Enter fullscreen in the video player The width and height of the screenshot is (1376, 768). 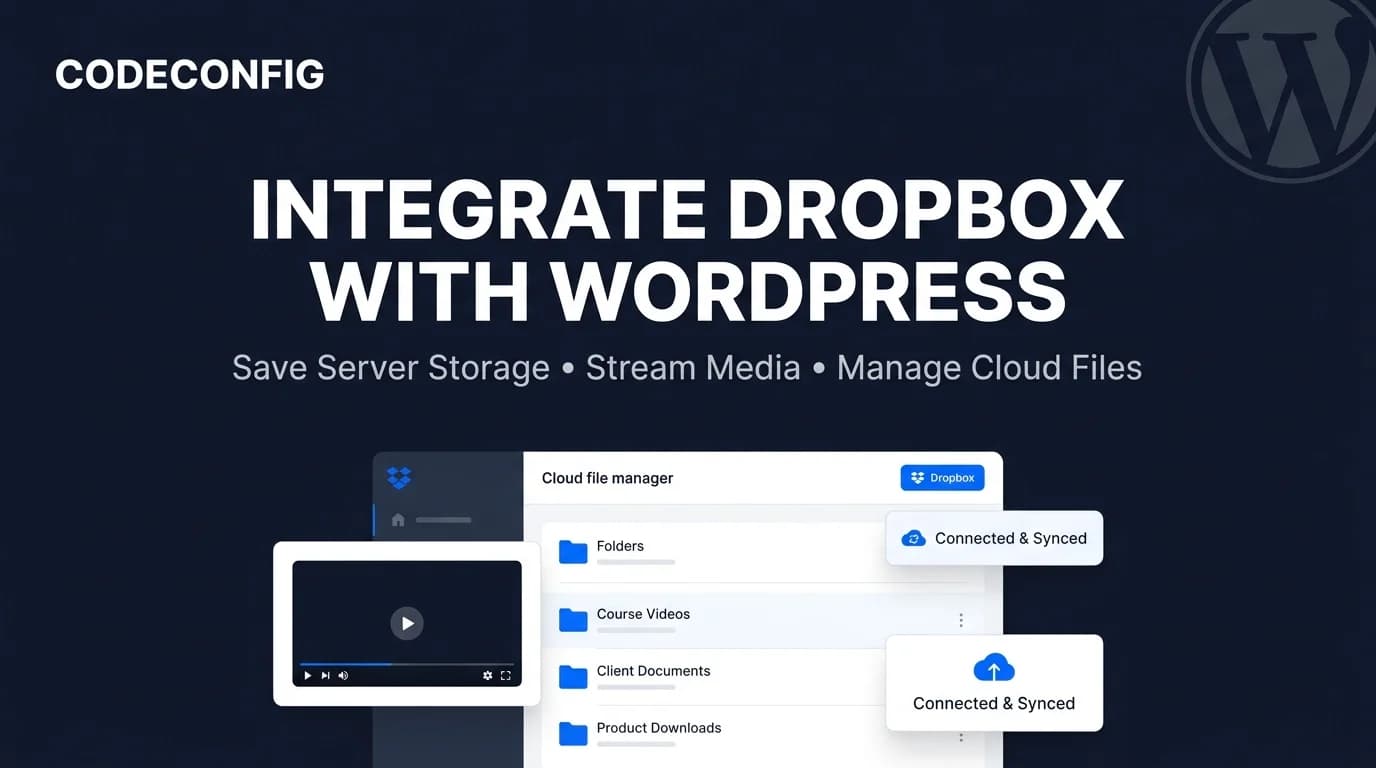point(505,676)
